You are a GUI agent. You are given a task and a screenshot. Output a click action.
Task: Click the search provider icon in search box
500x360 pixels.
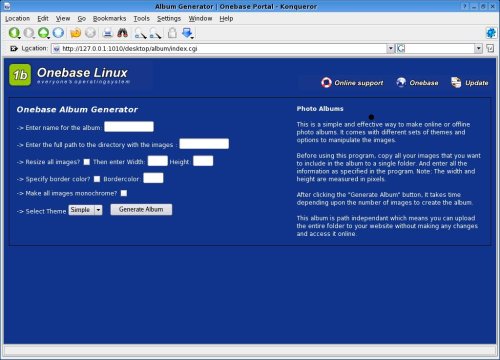point(401,49)
